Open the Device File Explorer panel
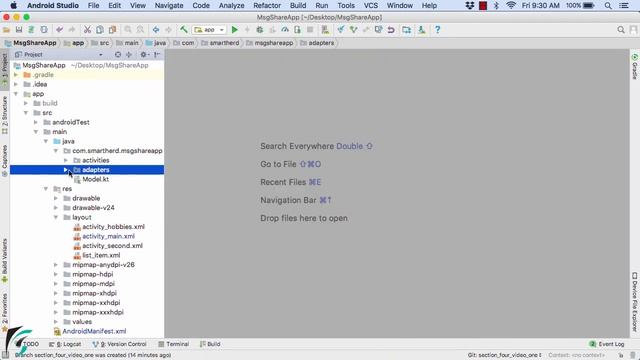640x360 pixels. tap(635, 302)
